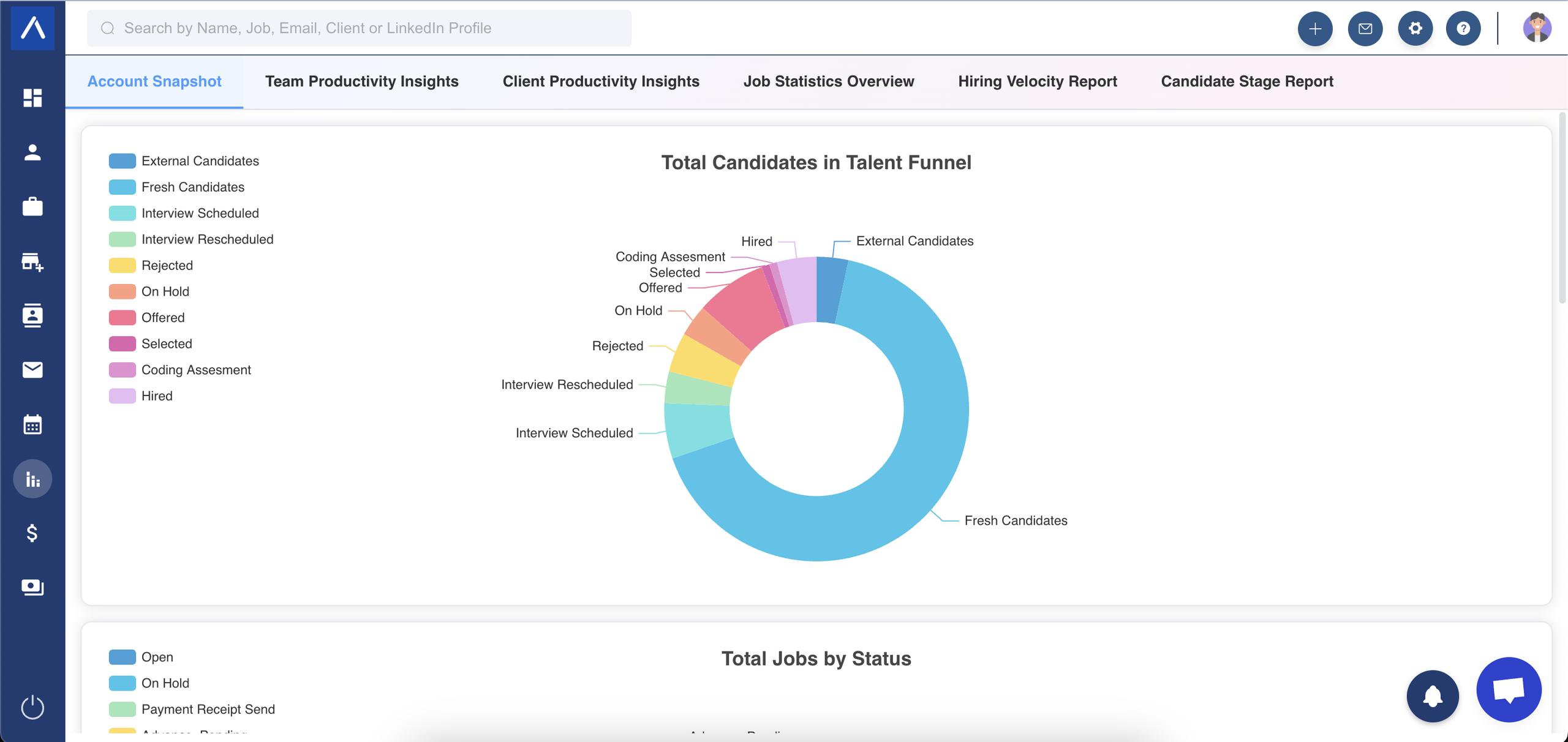Screen dimensions: 1568x742
Task: Click the plus add button in header
Action: tap(1315, 29)
